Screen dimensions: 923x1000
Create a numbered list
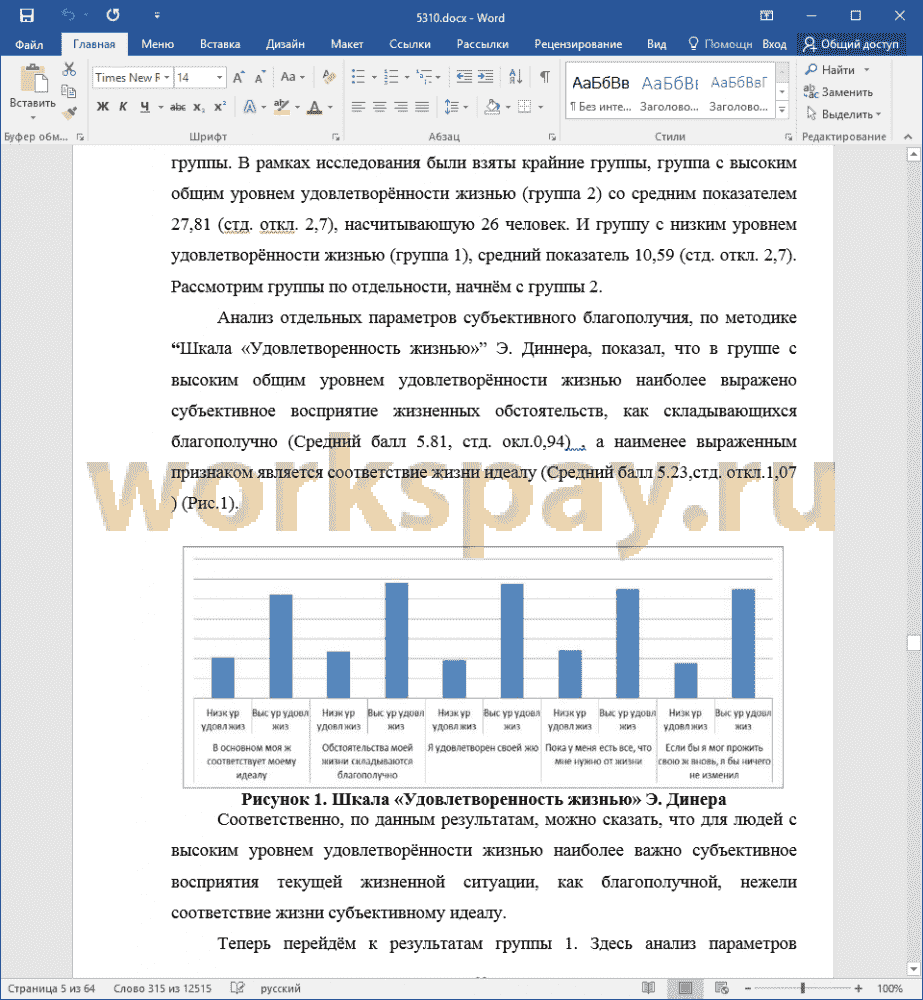pos(392,78)
